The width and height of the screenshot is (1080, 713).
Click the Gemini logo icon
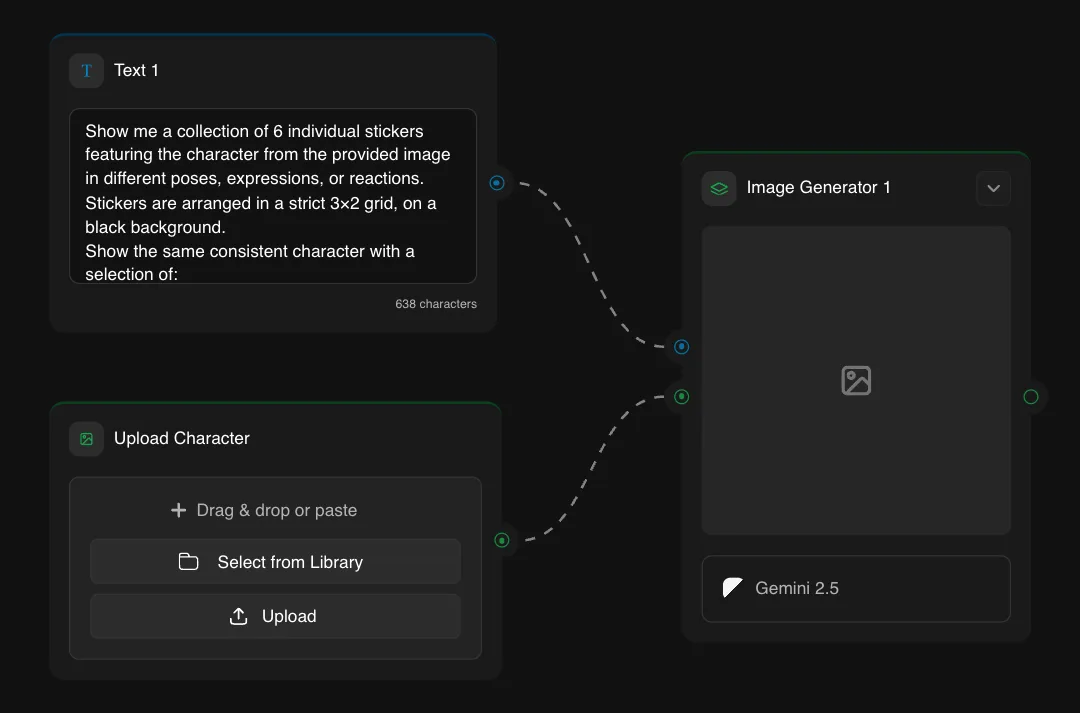733,588
